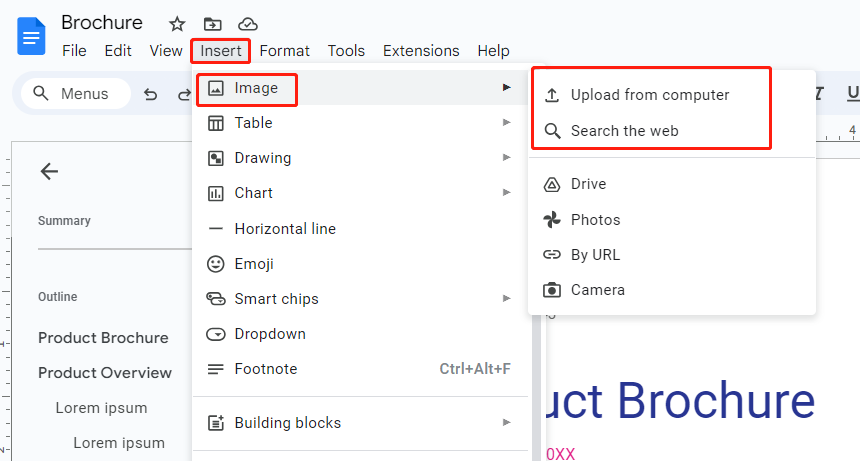860x461 pixels.
Task: Click the undo arrow in toolbar
Action: click(x=150, y=94)
